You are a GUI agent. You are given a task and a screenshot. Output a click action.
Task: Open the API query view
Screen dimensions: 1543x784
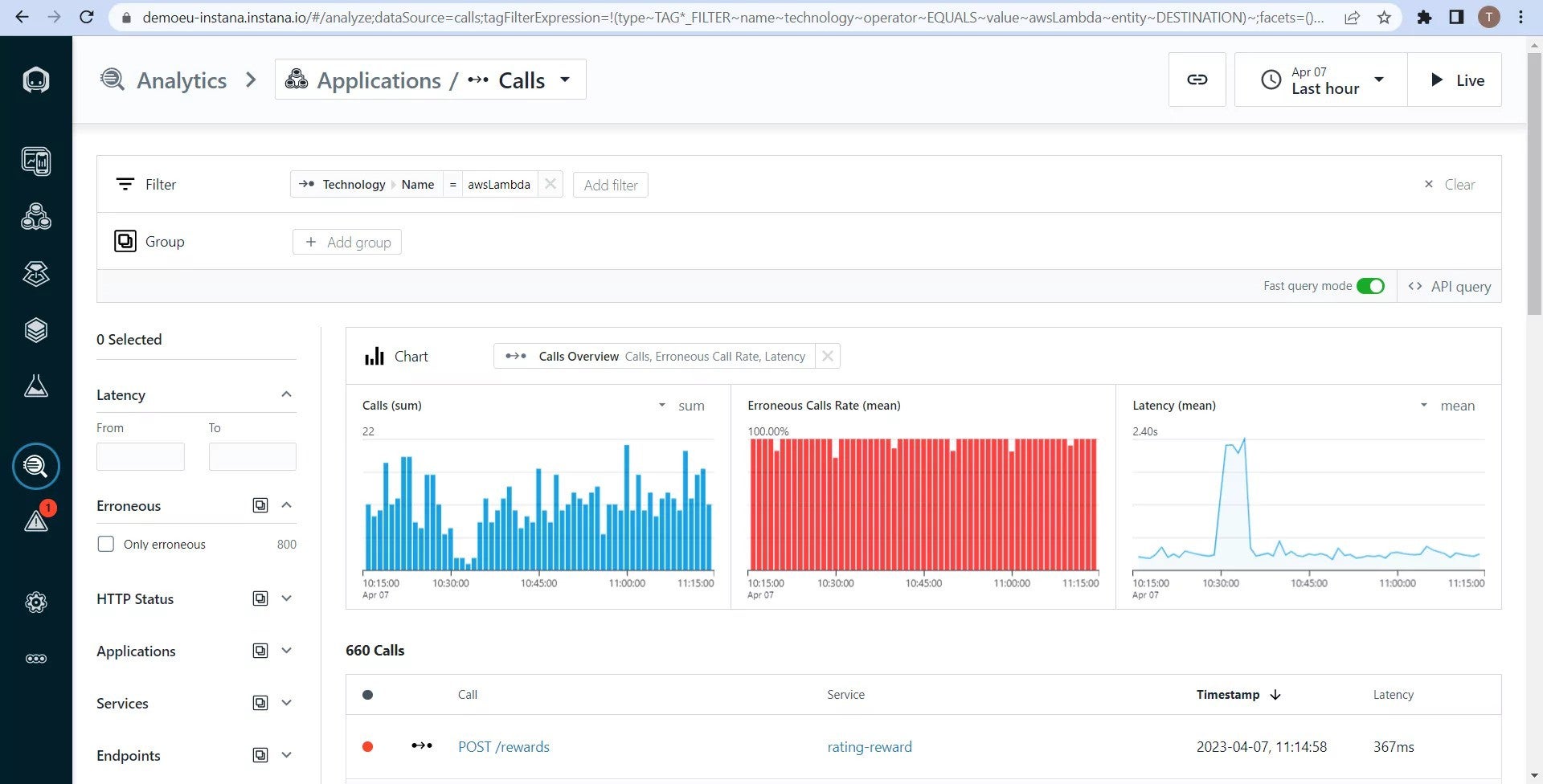1451,286
